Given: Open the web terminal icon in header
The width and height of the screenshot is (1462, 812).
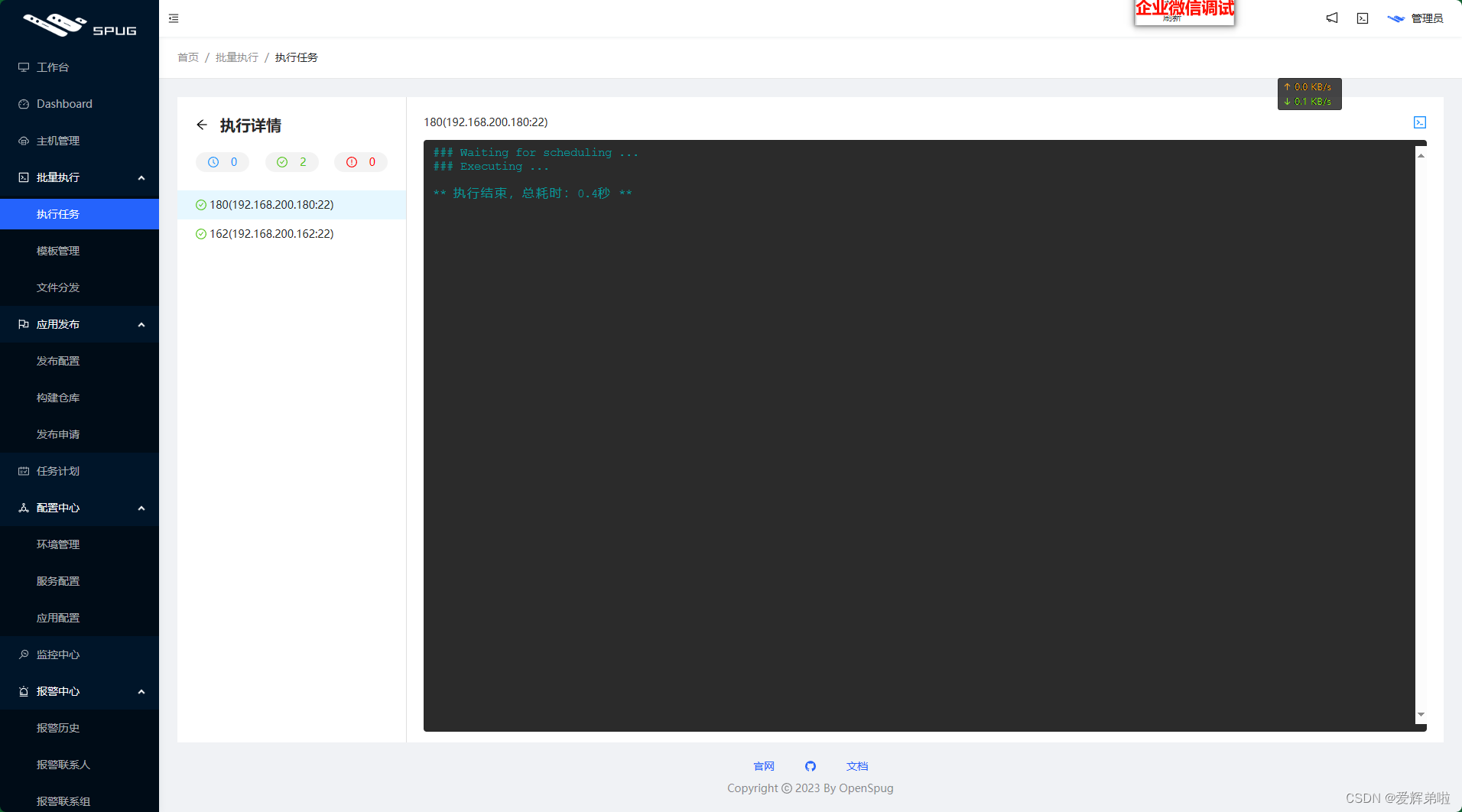Looking at the screenshot, I should [1363, 18].
